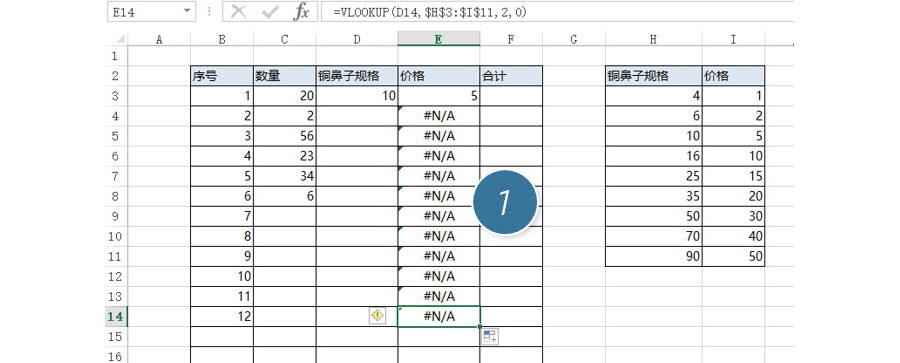
Task: Select cell B14 with serial number 12
Action: coord(222,316)
